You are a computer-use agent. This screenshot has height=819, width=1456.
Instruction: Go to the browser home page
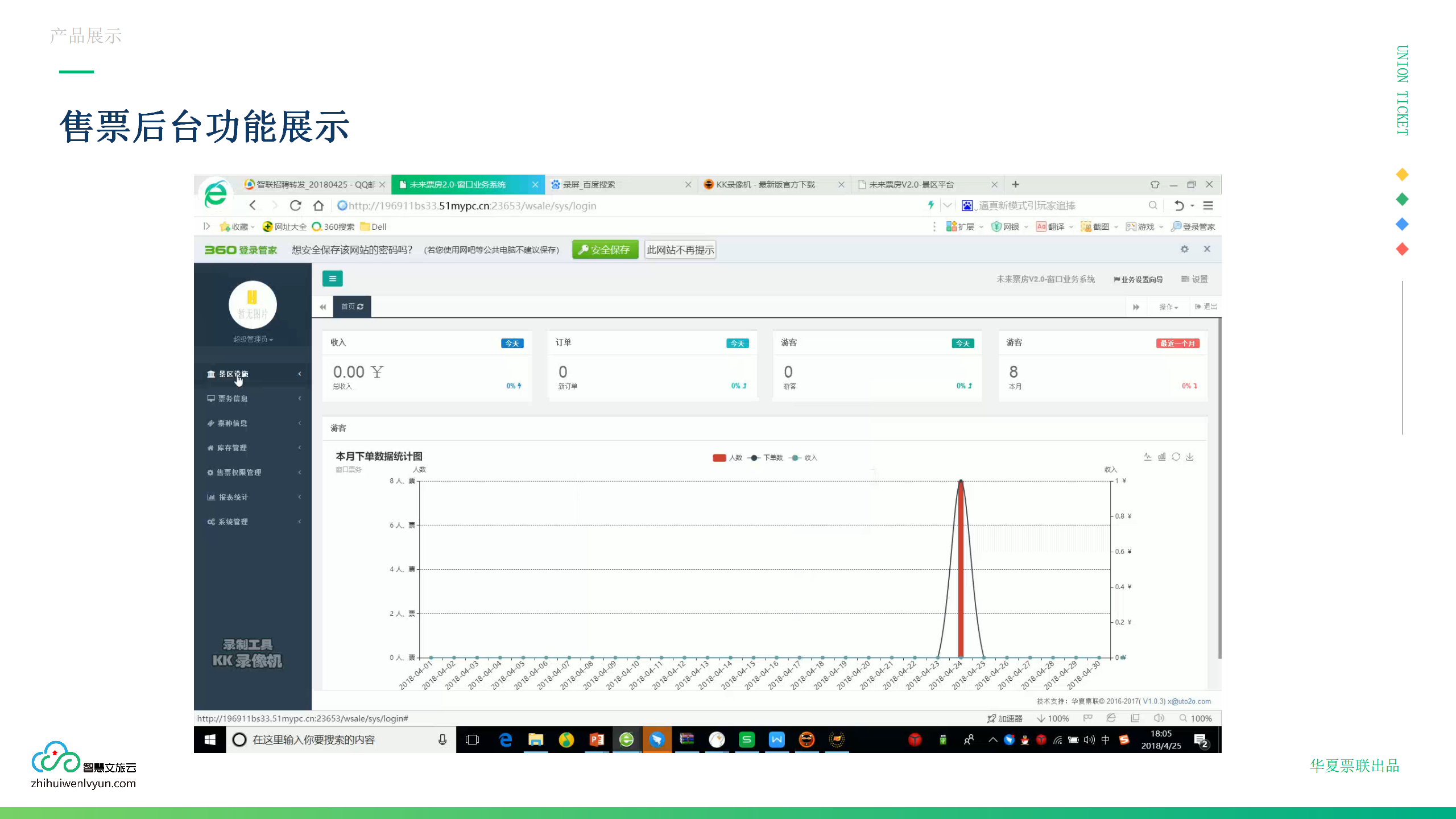(x=318, y=205)
